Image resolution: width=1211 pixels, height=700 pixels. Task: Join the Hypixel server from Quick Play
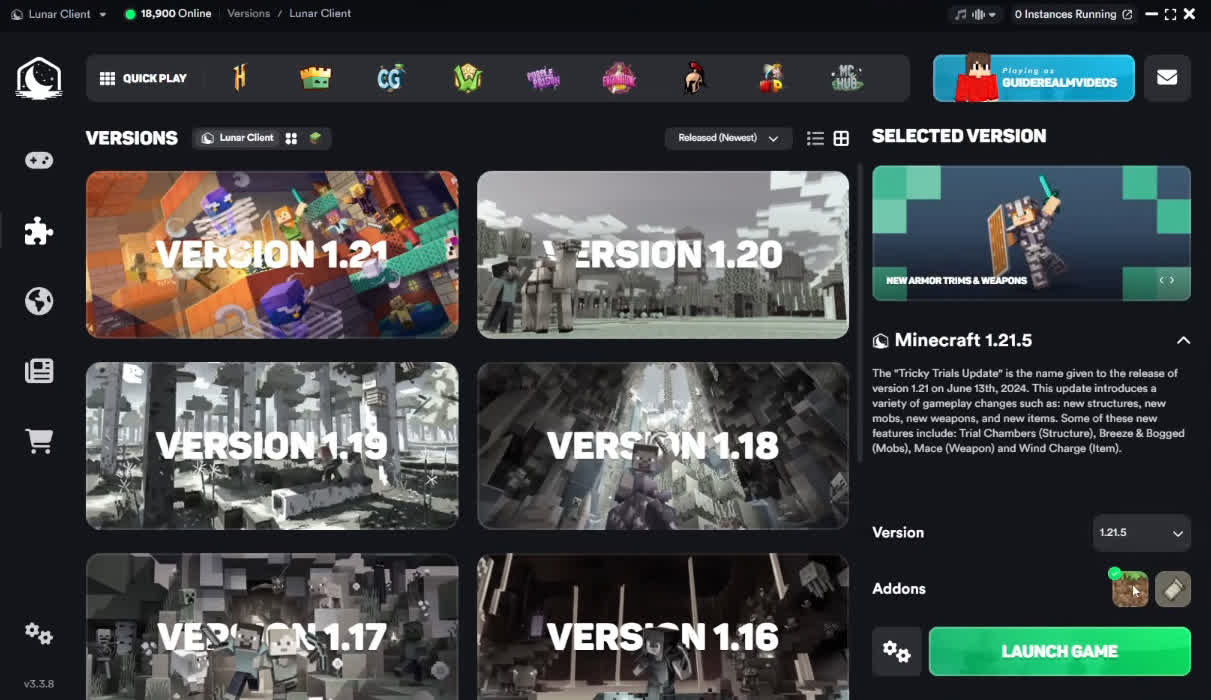coord(240,78)
